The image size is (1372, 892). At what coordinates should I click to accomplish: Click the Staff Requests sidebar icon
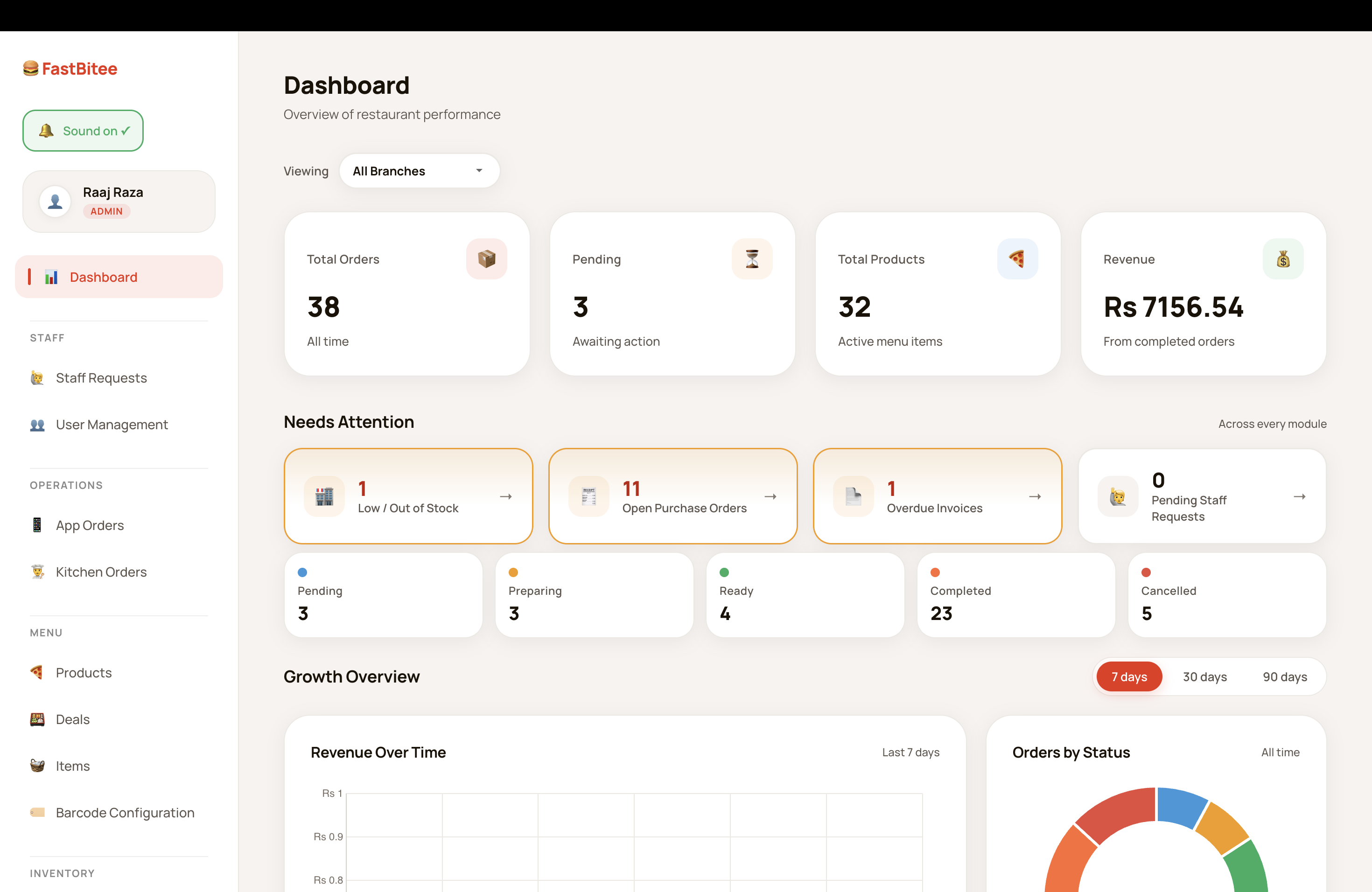(37, 378)
